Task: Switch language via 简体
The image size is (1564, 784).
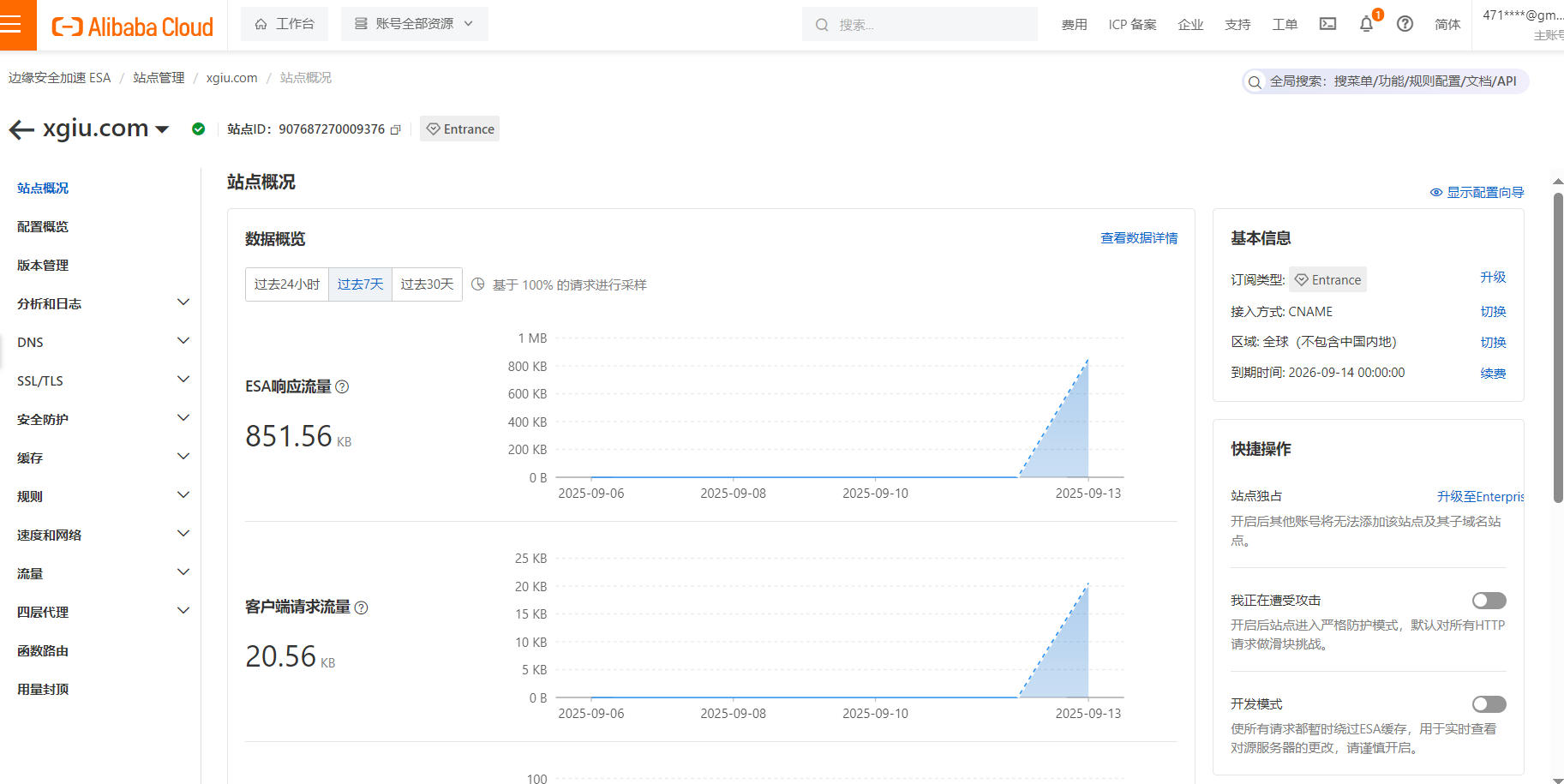Action: point(1447,24)
